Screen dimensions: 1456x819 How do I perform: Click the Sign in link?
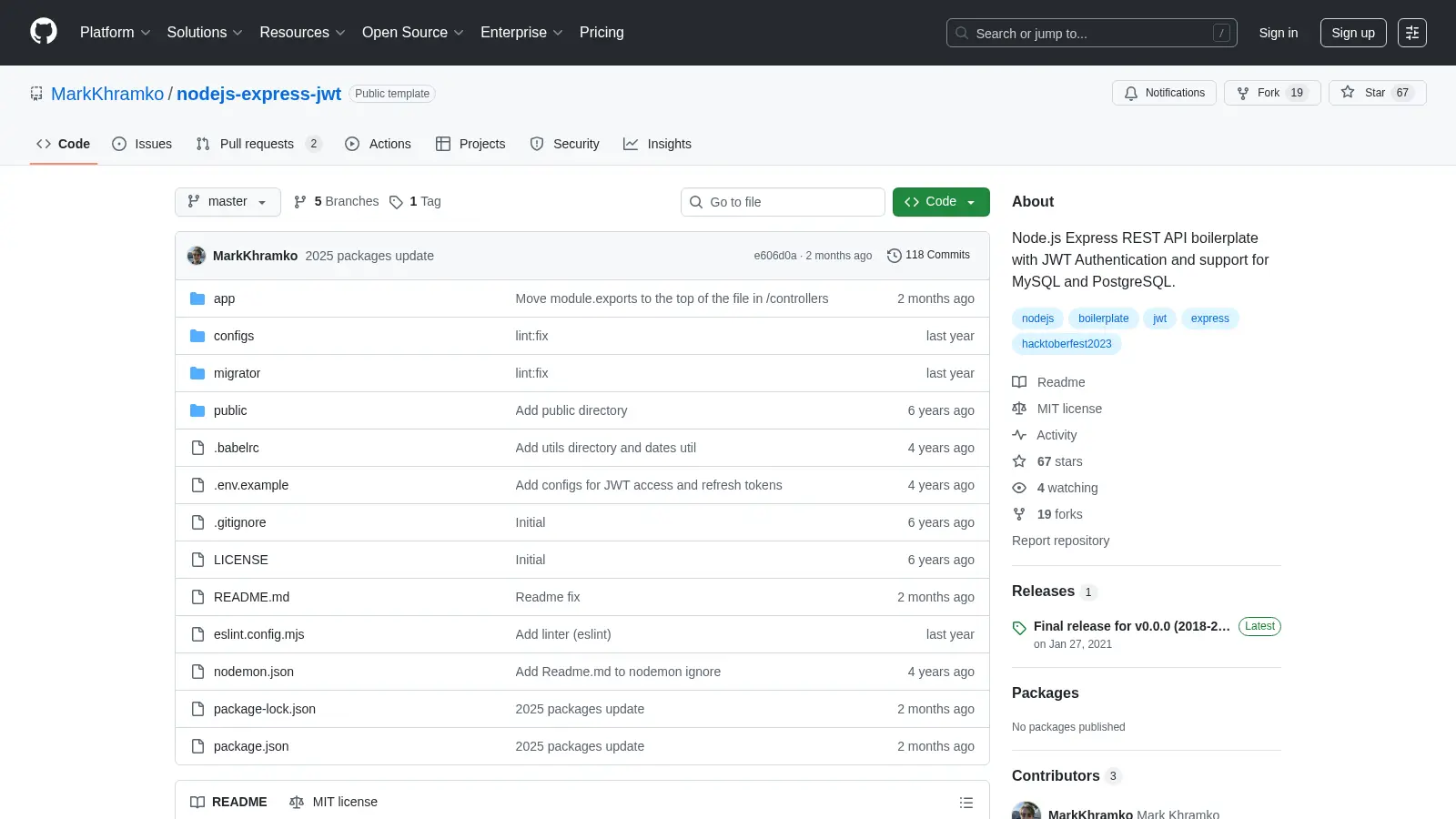pos(1279,33)
